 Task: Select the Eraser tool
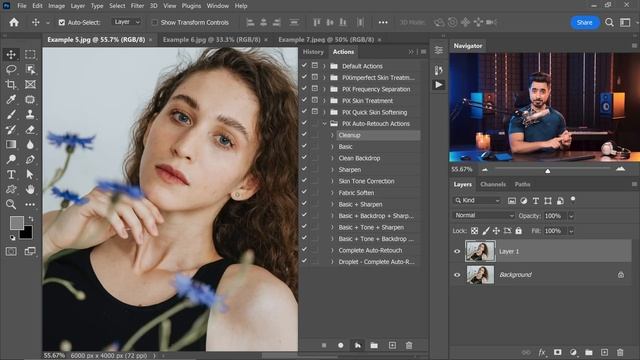[x=30, y=130]
